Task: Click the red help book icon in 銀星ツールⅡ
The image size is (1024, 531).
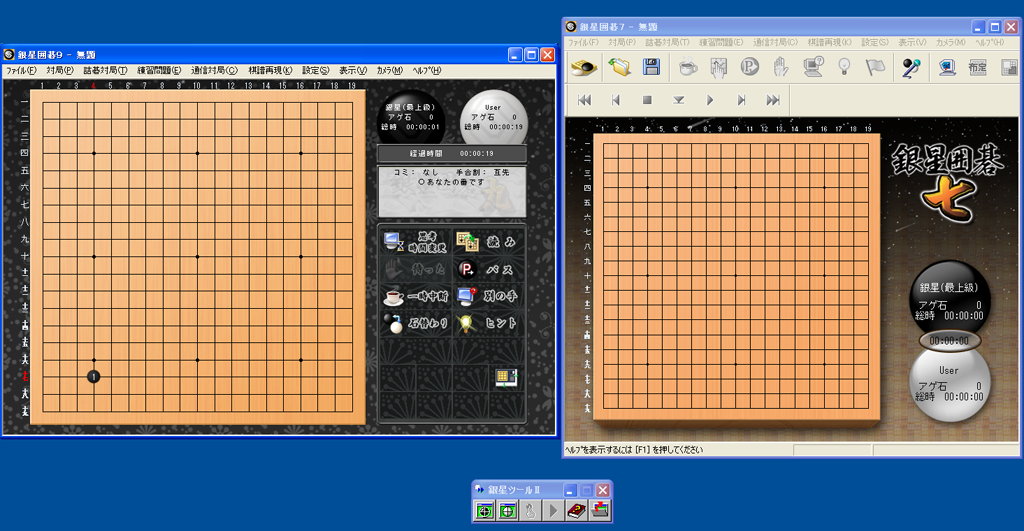Action: click(576, 510)
